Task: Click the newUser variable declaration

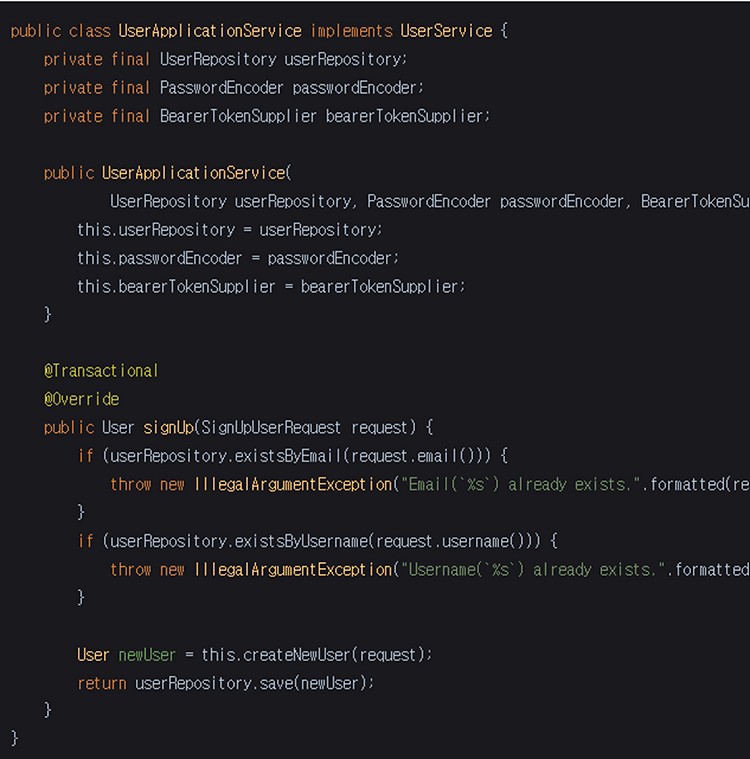Action: [147, 655]
